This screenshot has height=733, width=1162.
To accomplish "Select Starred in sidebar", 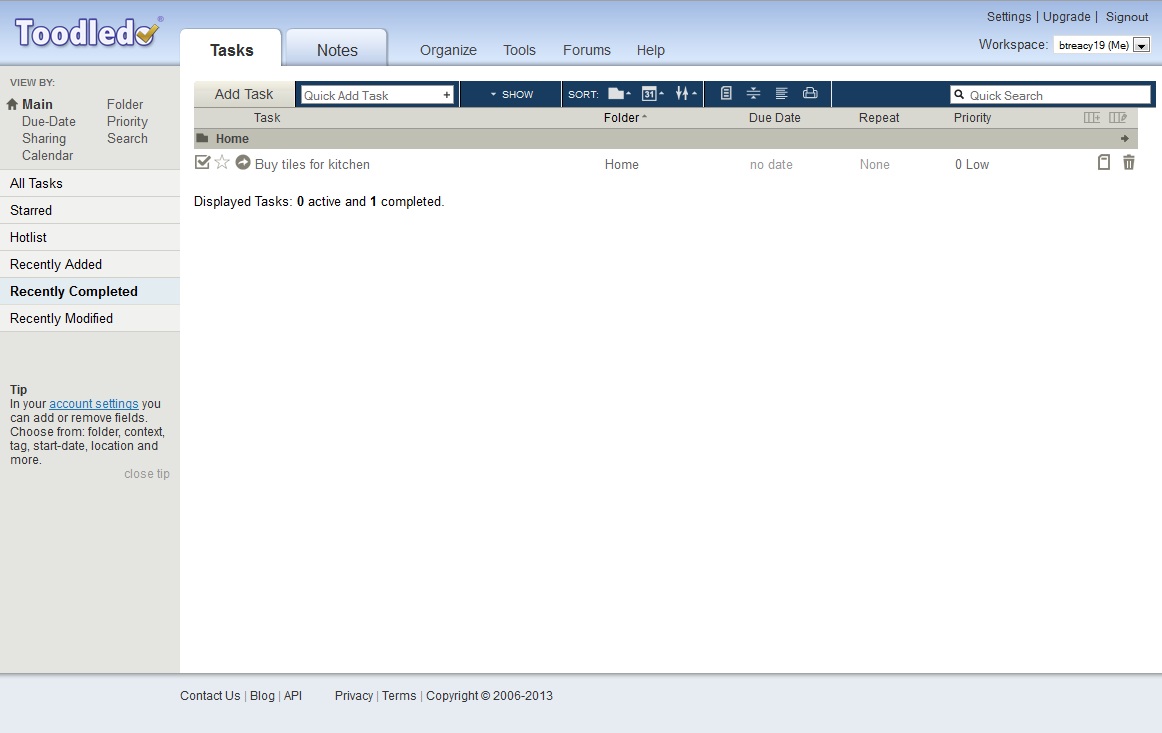I will pos(90,210).
